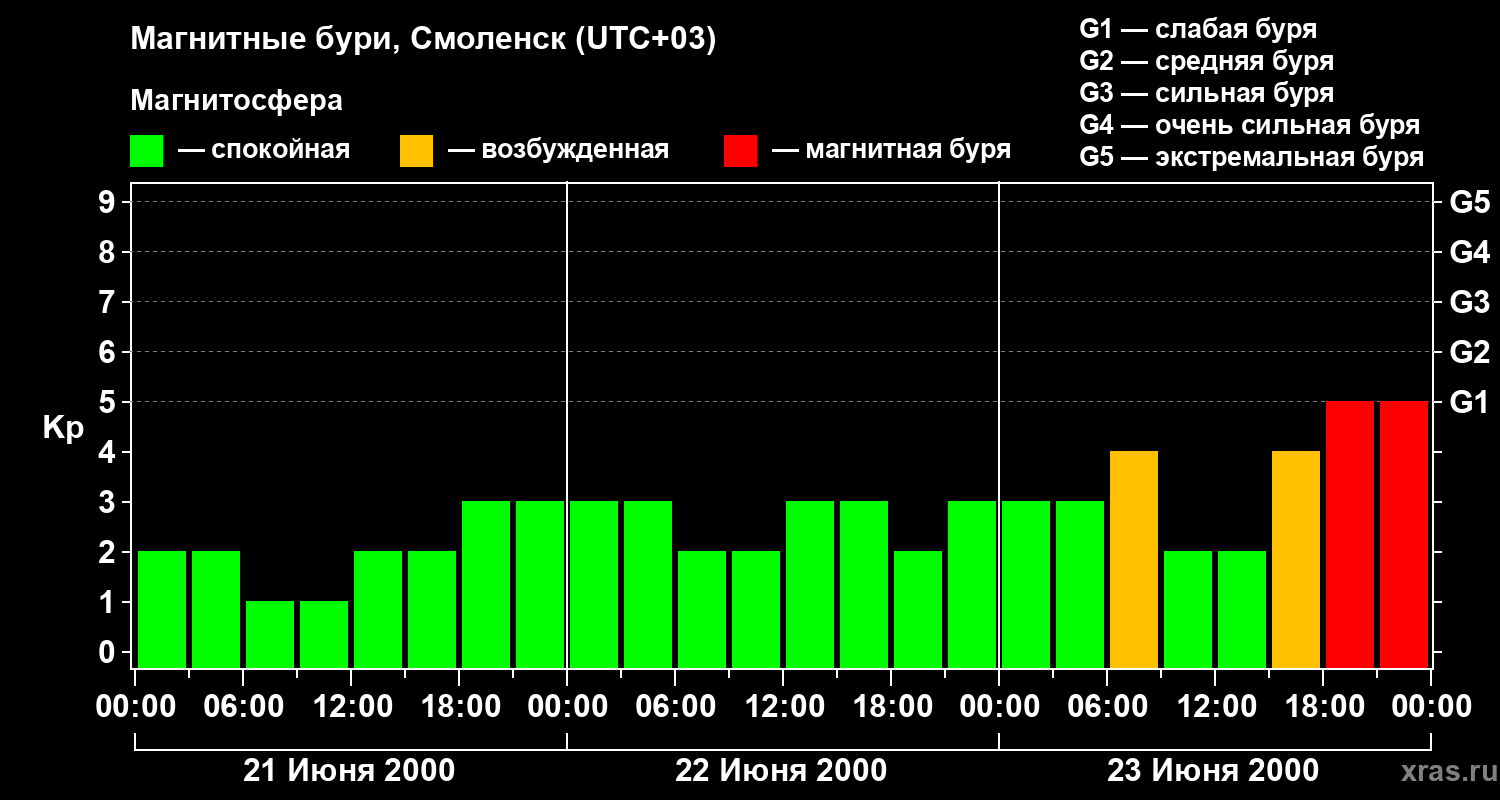Click the green bar for 21 Июня 00:00–03:00
The height and width of the screenshot is (800, 1500).
coord(162,609)
